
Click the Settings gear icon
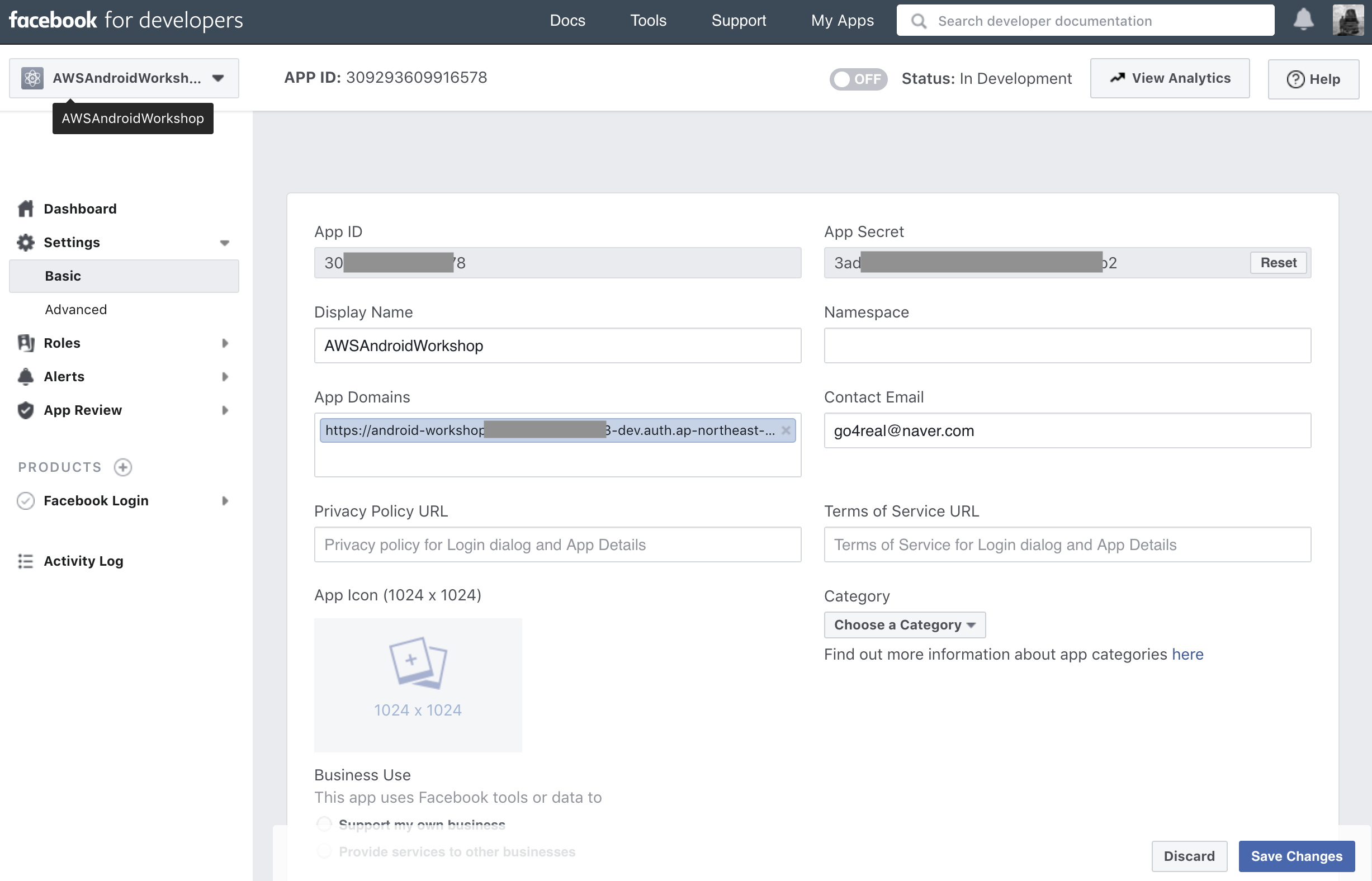[26, 243]
